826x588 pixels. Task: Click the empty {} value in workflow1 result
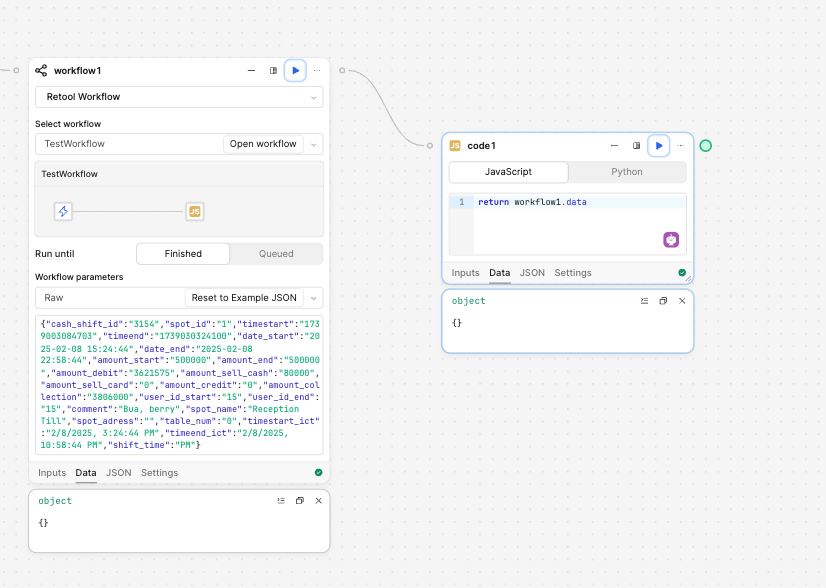(43, 523)
